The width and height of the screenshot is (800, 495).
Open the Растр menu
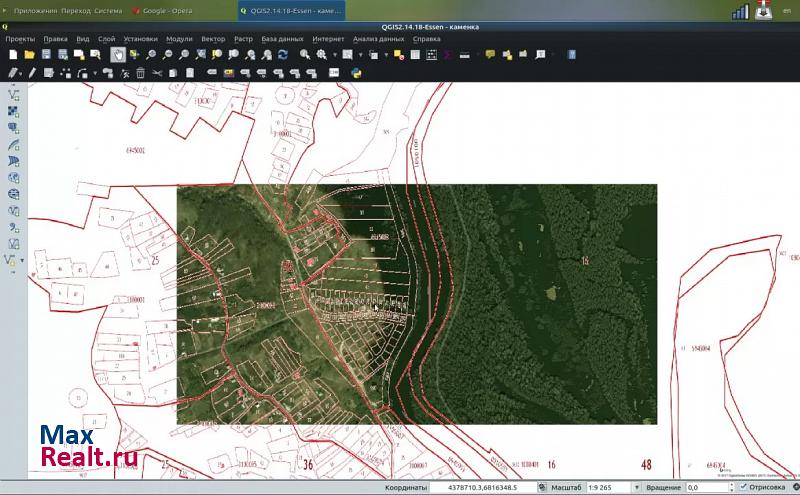coord(243,38)
